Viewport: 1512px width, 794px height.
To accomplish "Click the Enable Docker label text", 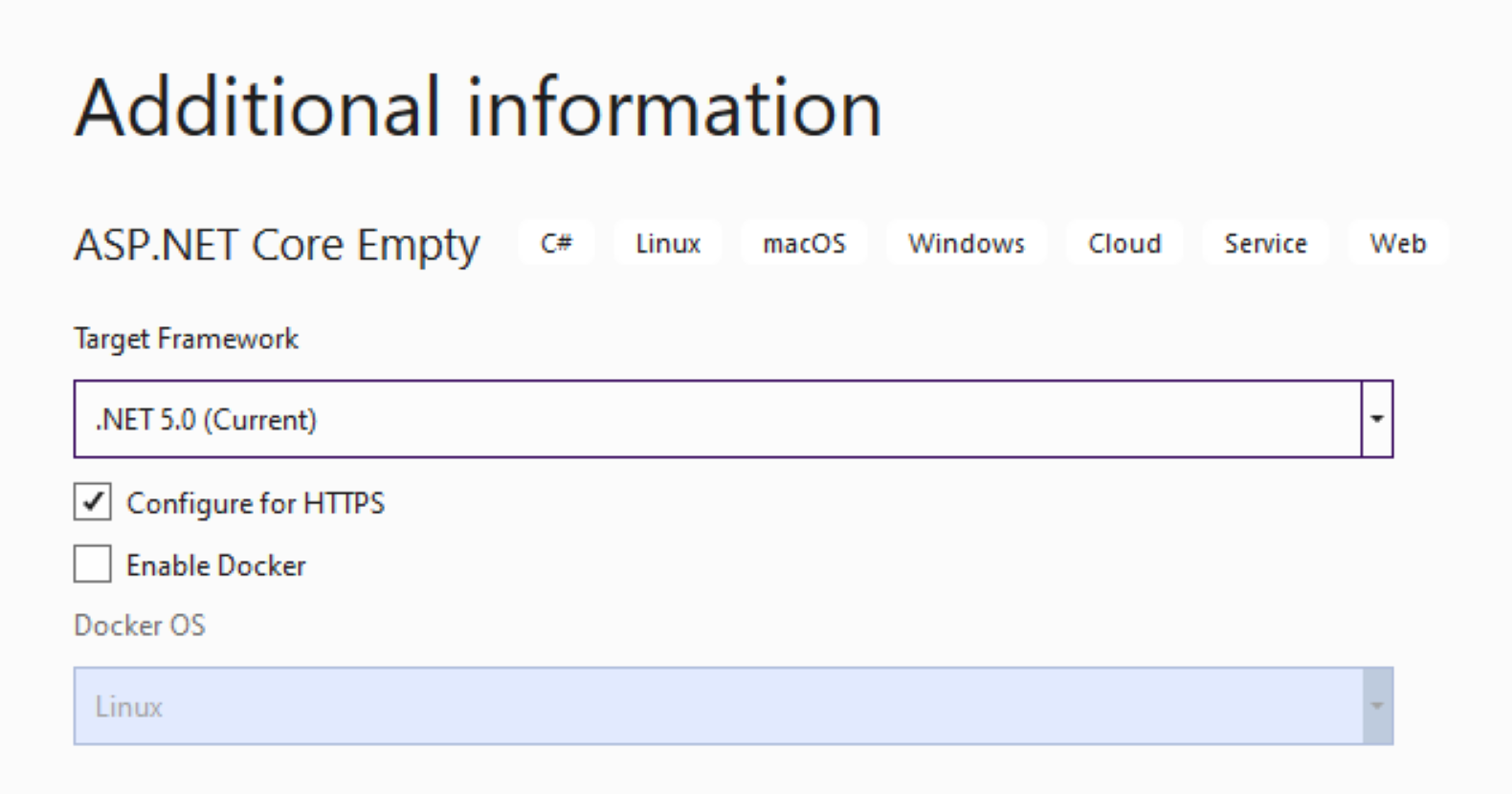I will 216,565.
